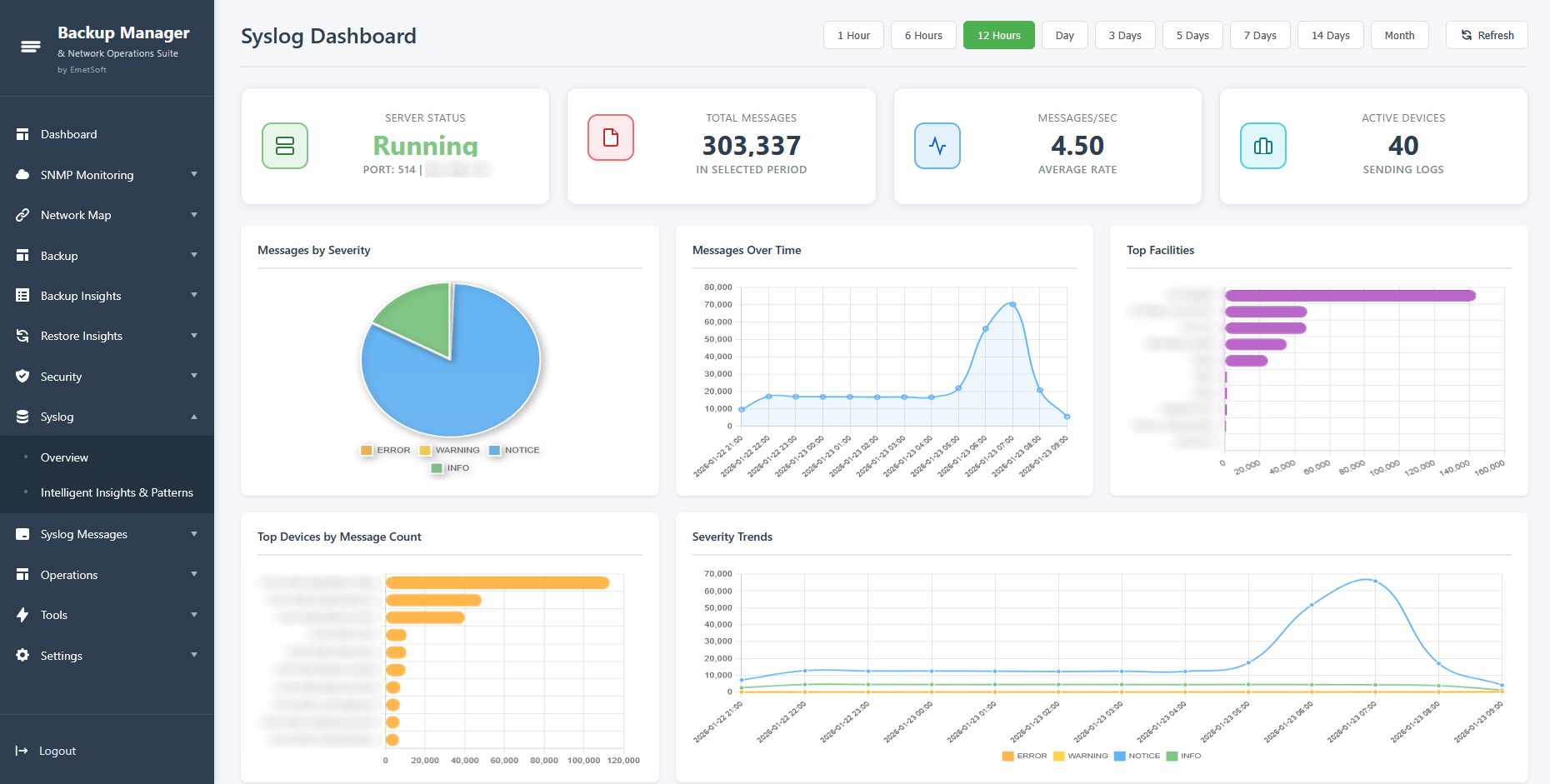The width and height of the screenshot is (1550, 784).
Task: Click the Restore Insights icon
Action: coord(22,336)
